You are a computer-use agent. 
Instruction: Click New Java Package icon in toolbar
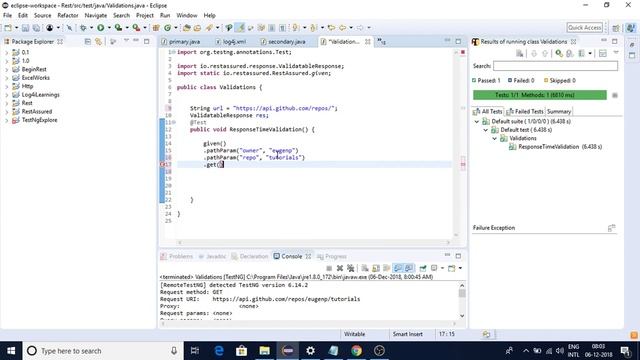click(156, 28)
